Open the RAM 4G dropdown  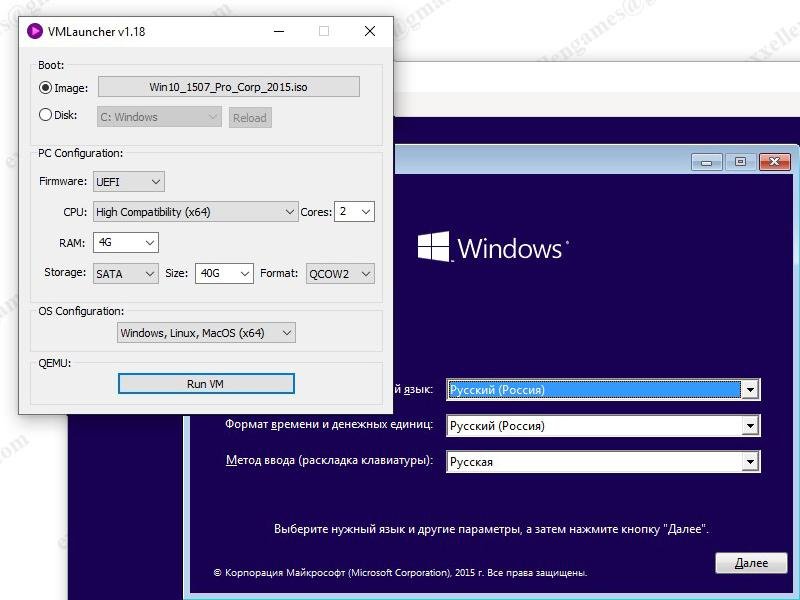126,242
